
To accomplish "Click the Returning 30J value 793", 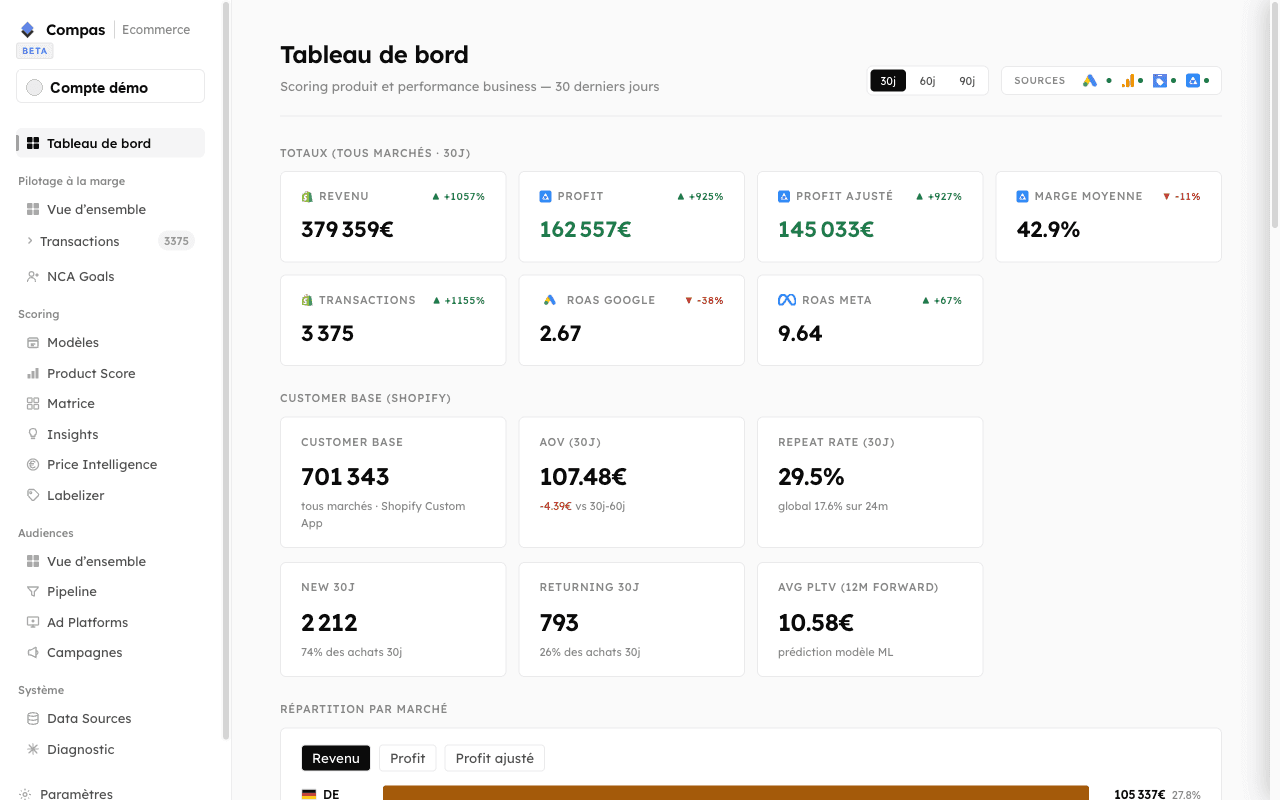I will (559, 622).
